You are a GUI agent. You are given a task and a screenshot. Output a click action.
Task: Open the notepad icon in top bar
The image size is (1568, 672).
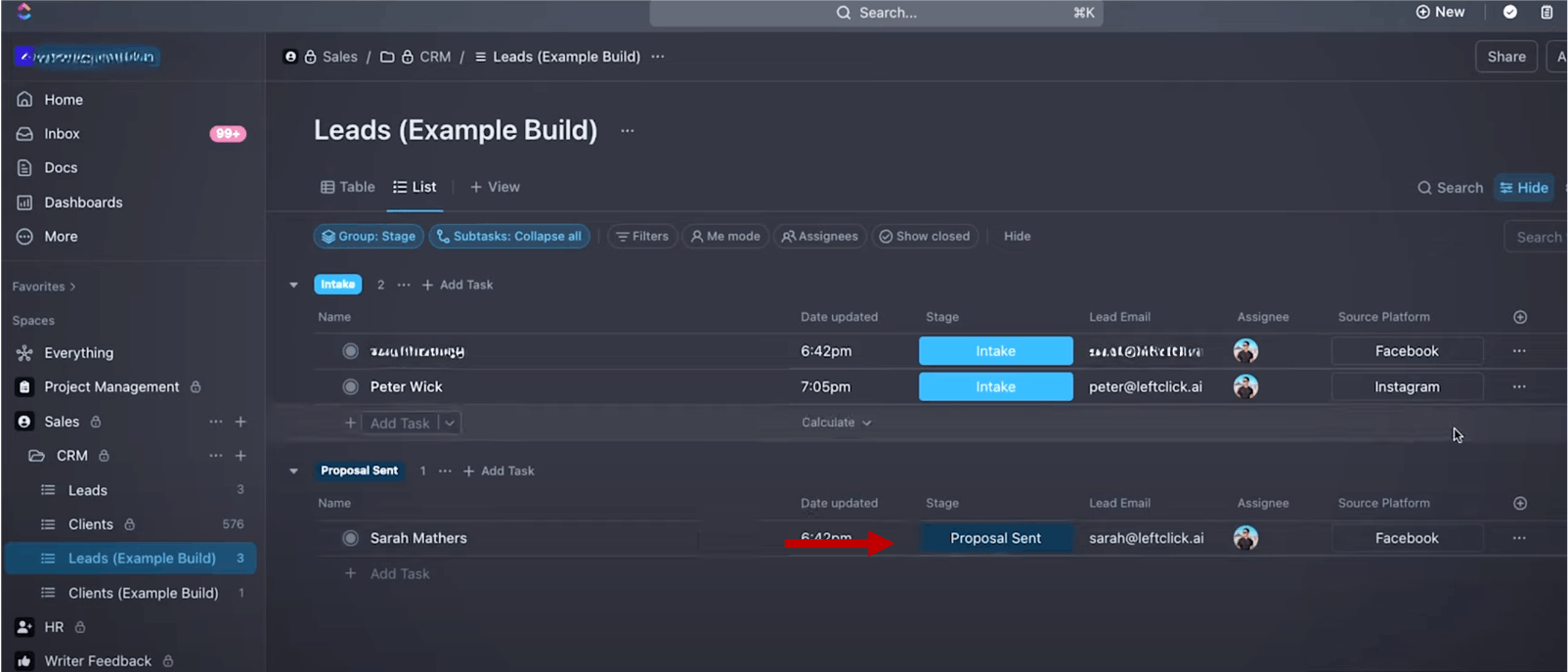coord(1546,12)
